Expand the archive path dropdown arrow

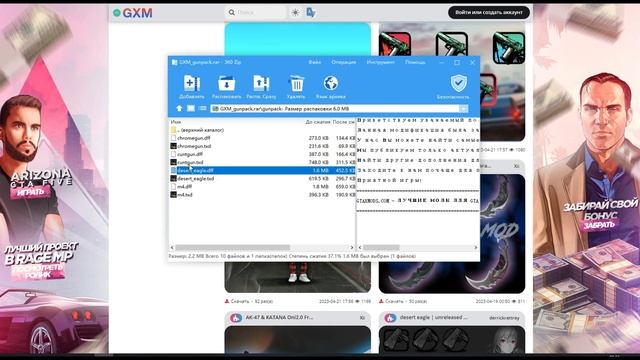pyautogui.click(x=463, y=109)
